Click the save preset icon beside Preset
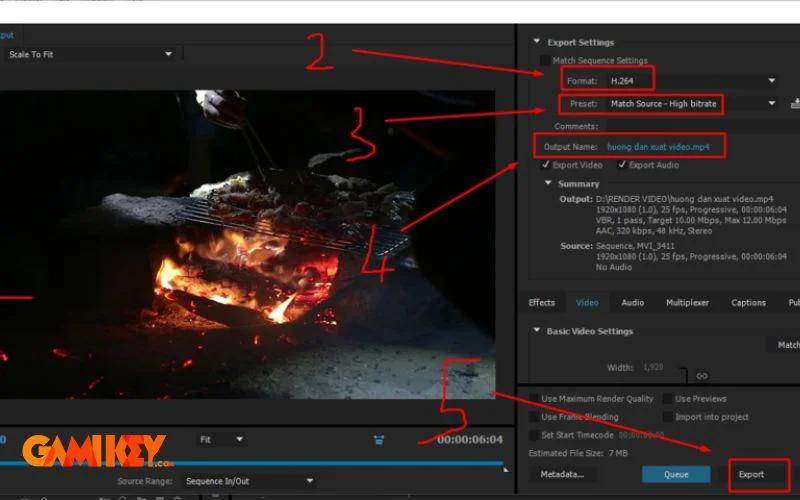Screen dimensions: 800x500 pos(795,104)
